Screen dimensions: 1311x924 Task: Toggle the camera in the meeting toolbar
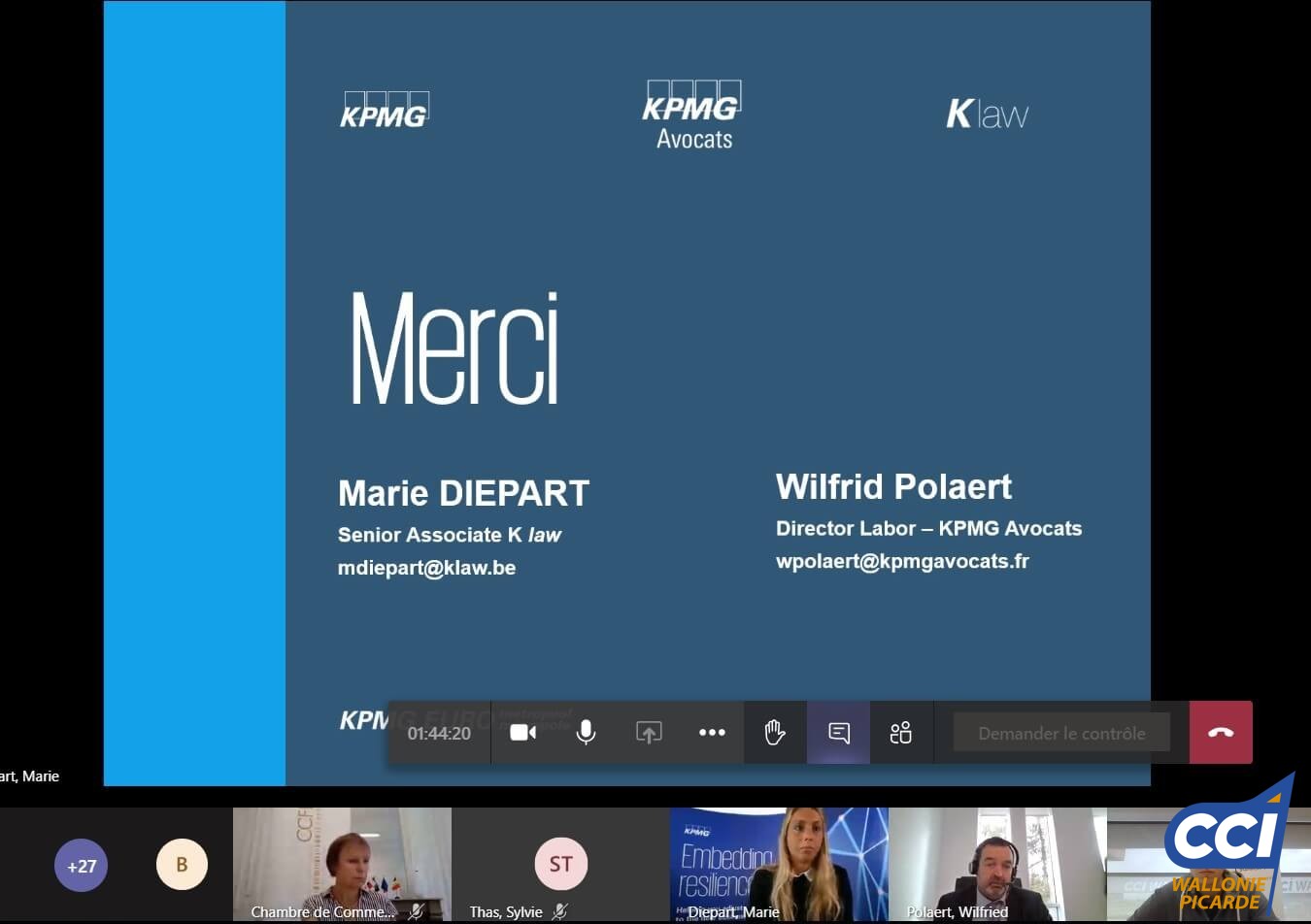[x=522, y=733]
